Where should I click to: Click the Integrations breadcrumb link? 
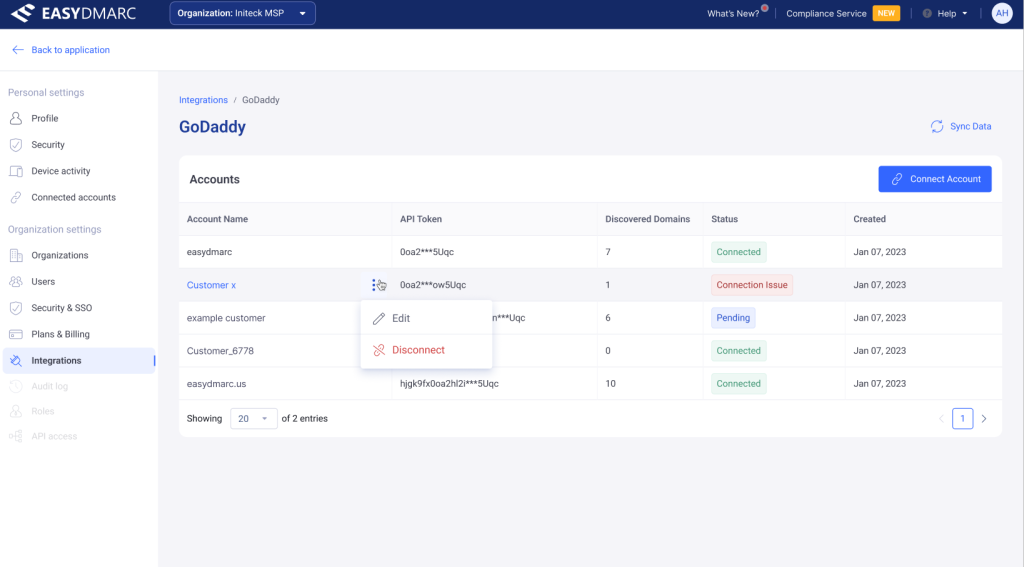(x=203, y=100)
